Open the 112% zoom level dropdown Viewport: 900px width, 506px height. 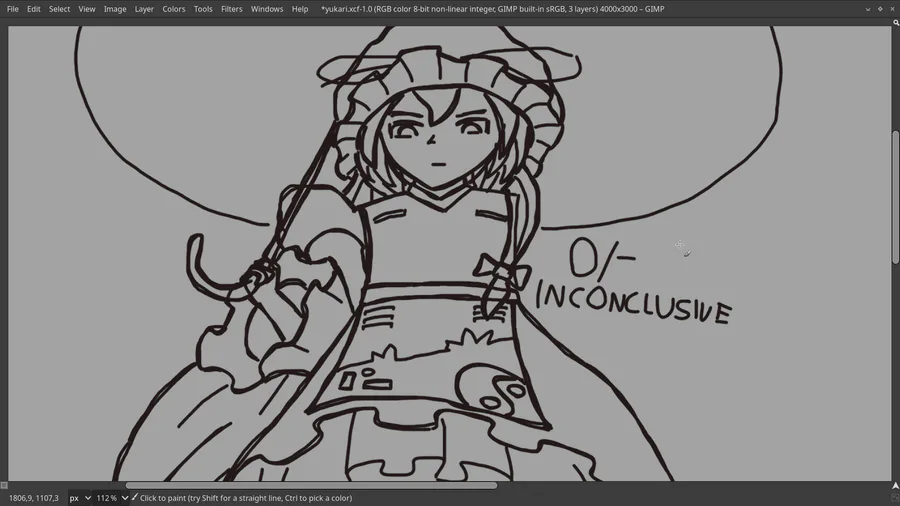pyautogui.click(x=112, y=498)
